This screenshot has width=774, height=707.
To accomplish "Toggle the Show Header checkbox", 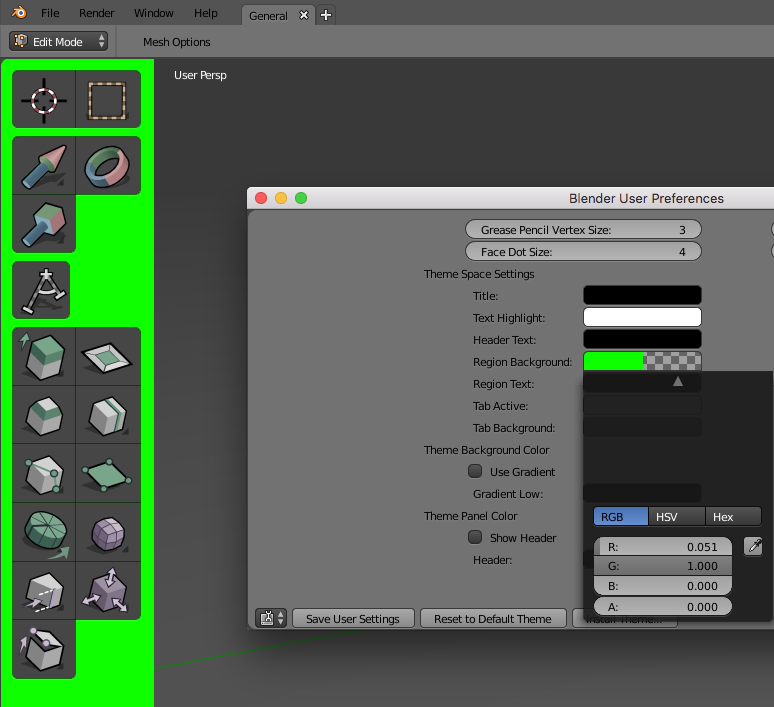I will pyautogui.click(x=475, y=537).
